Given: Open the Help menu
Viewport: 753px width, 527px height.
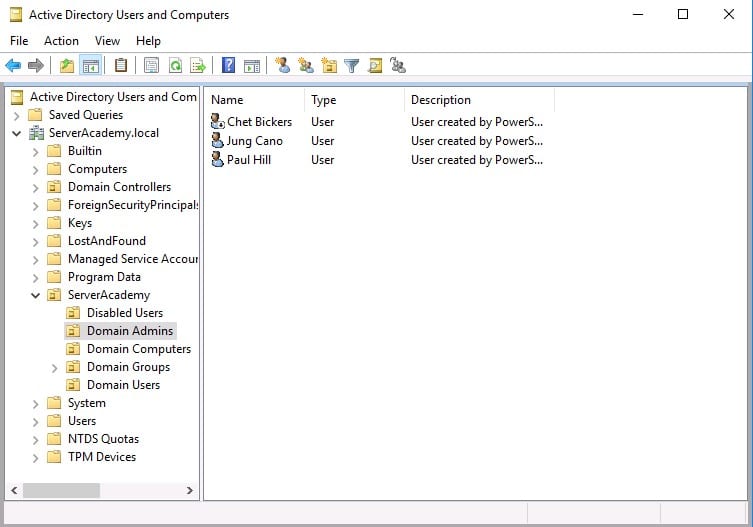Looking at the screenshot, I should pyautogui.click(x=148, y=41).
